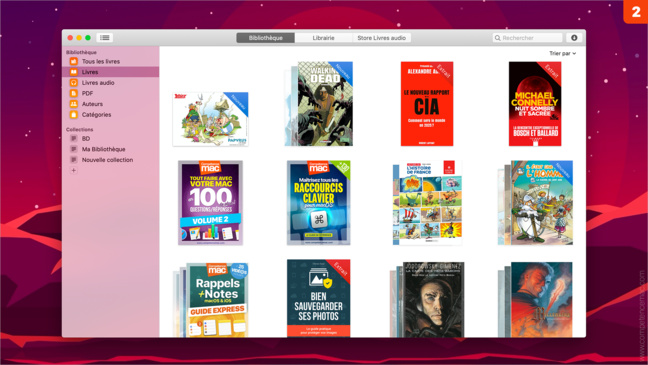This screenshot has height=365, width=648.
Task: Toggle the list view button in toolbar
Action: click(x=105, y=38)
